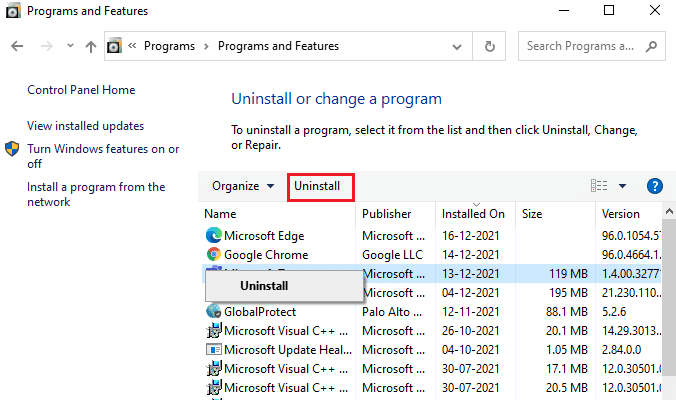Click the Visual C++ icon dated 26-10-2021
Screen dimensions: 676x400
pyautogui.click(x=213, y=331)
